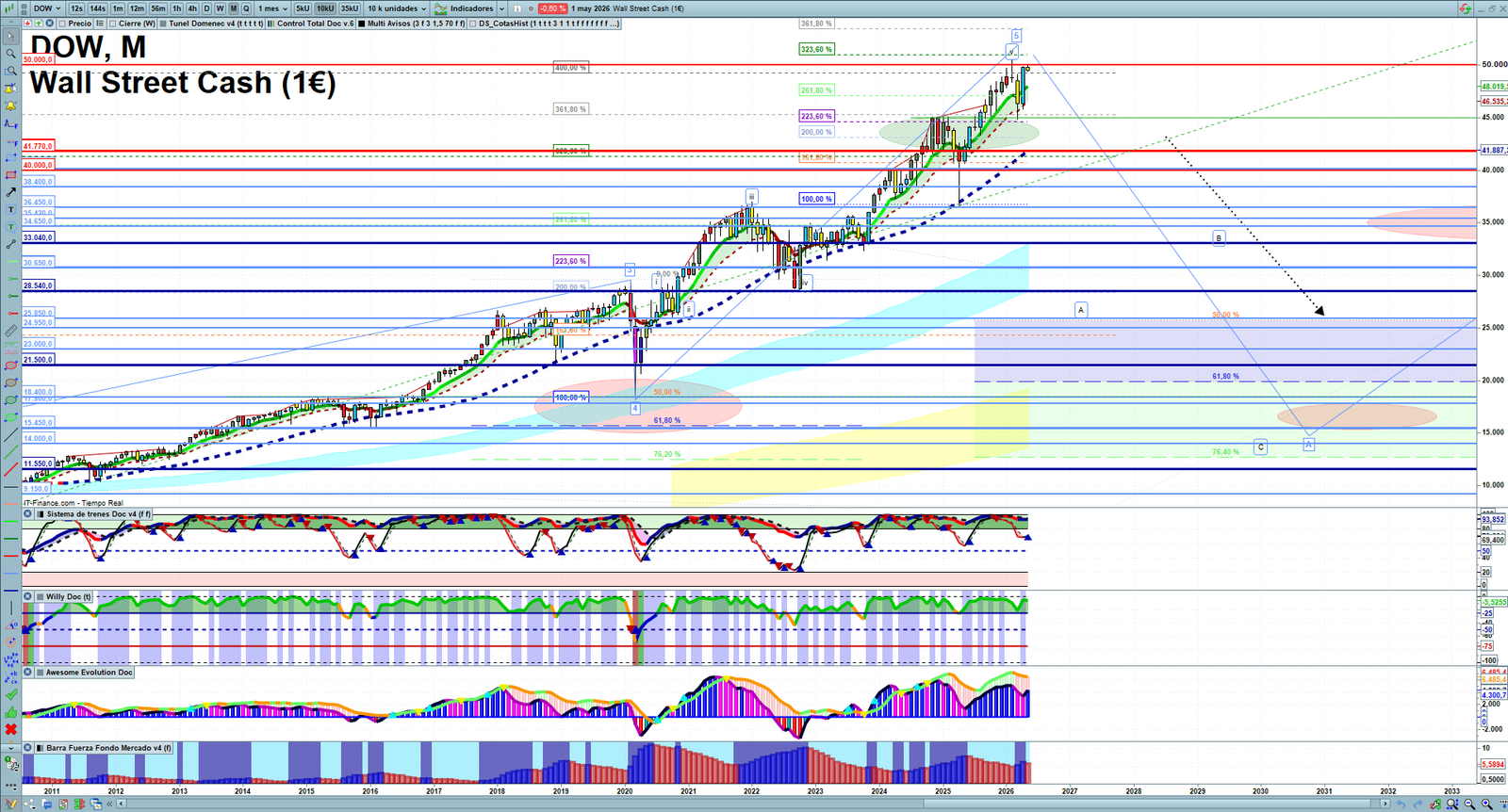Click the 33.040,0 price level label
This screenshot has width=1508, height=812.
39,237
